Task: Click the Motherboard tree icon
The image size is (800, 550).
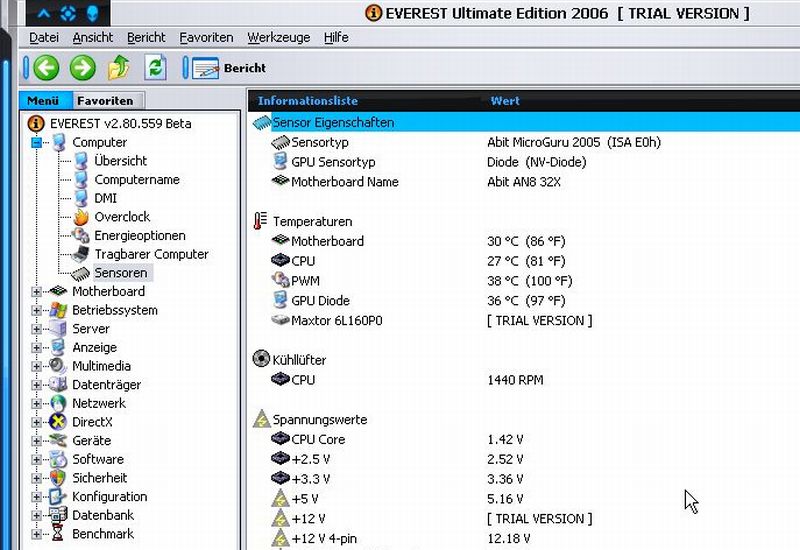Action: coord(58,291)
